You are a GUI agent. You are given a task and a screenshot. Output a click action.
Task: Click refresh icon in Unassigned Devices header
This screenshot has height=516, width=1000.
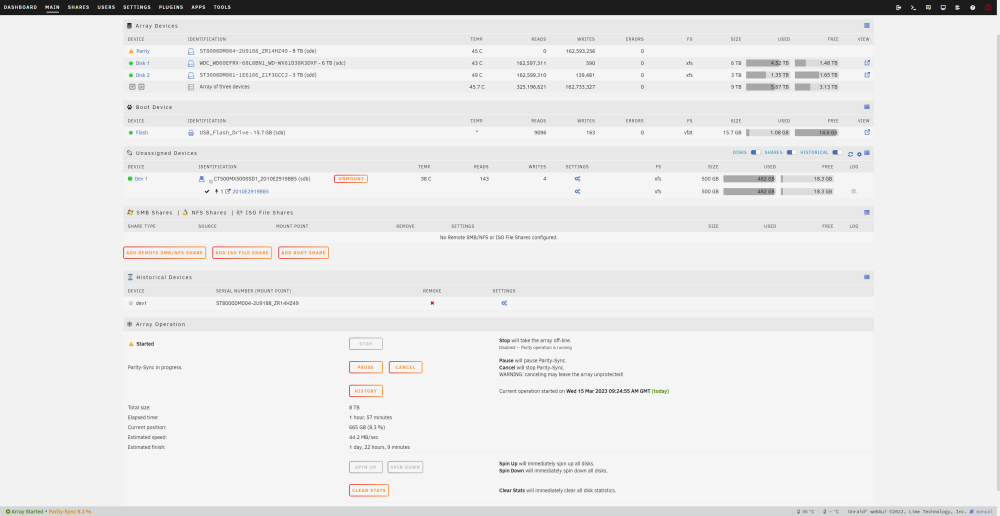coord(850,154)
